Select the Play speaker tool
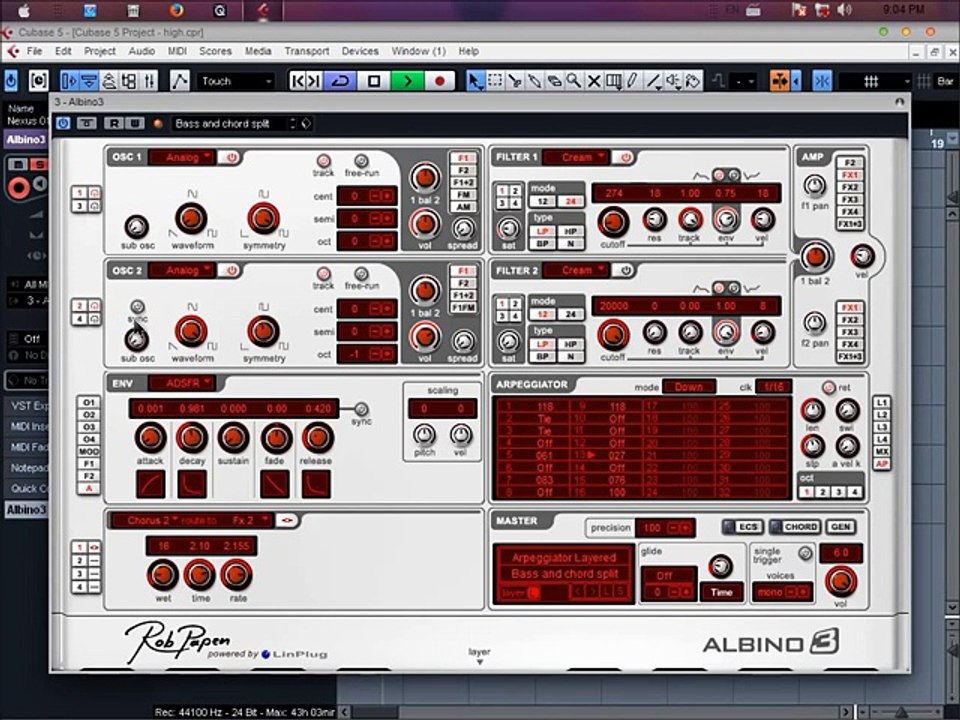 point(673,81)
